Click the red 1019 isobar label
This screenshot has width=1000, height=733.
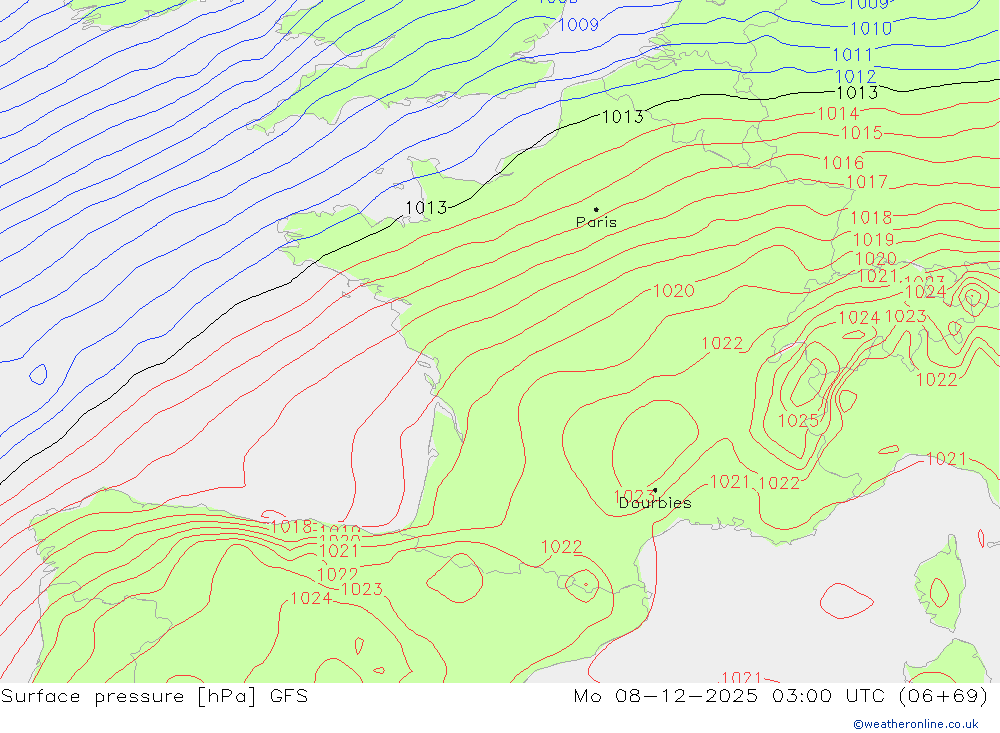(874, 239)
